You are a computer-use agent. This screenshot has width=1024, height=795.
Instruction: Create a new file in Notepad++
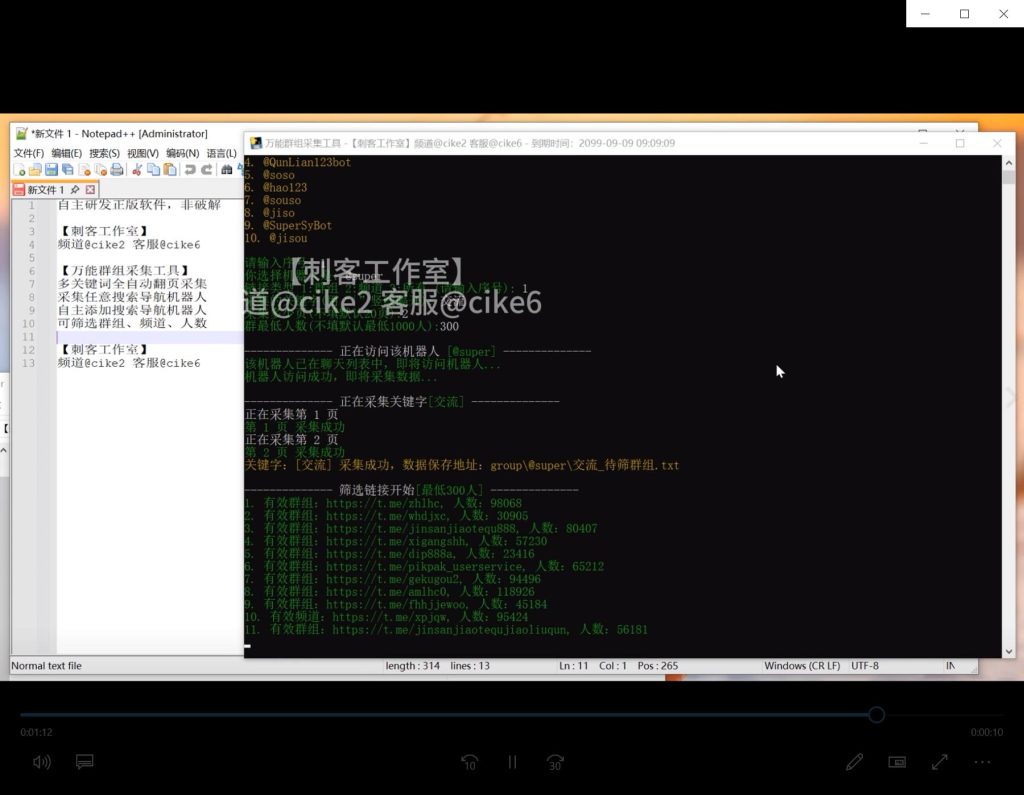(x=21, y=170)
